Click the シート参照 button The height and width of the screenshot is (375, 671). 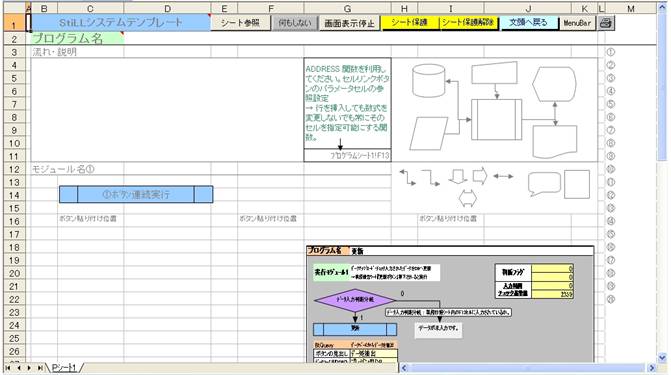point(240,23)
